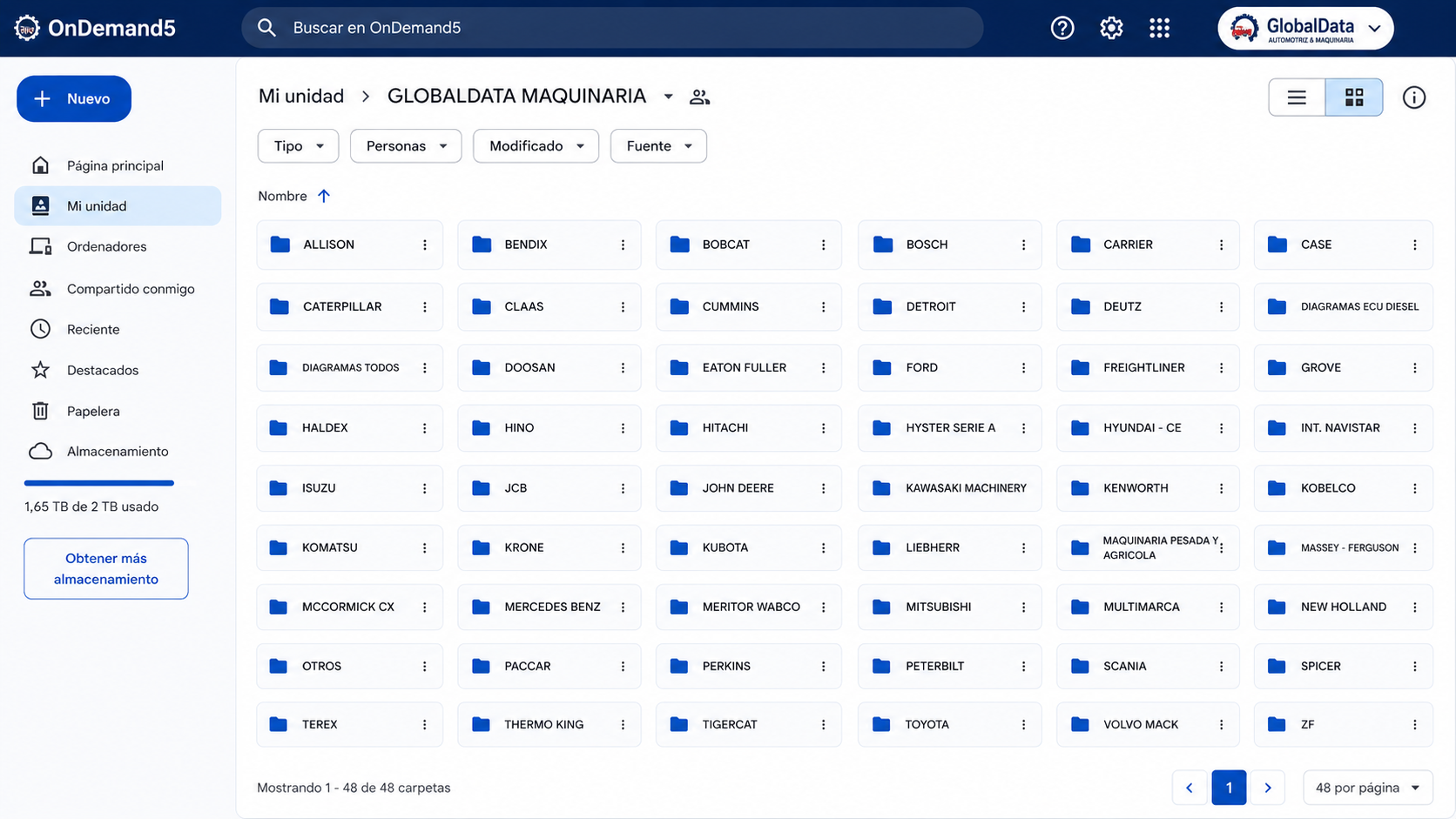Switch to grid view layout

1354,97
